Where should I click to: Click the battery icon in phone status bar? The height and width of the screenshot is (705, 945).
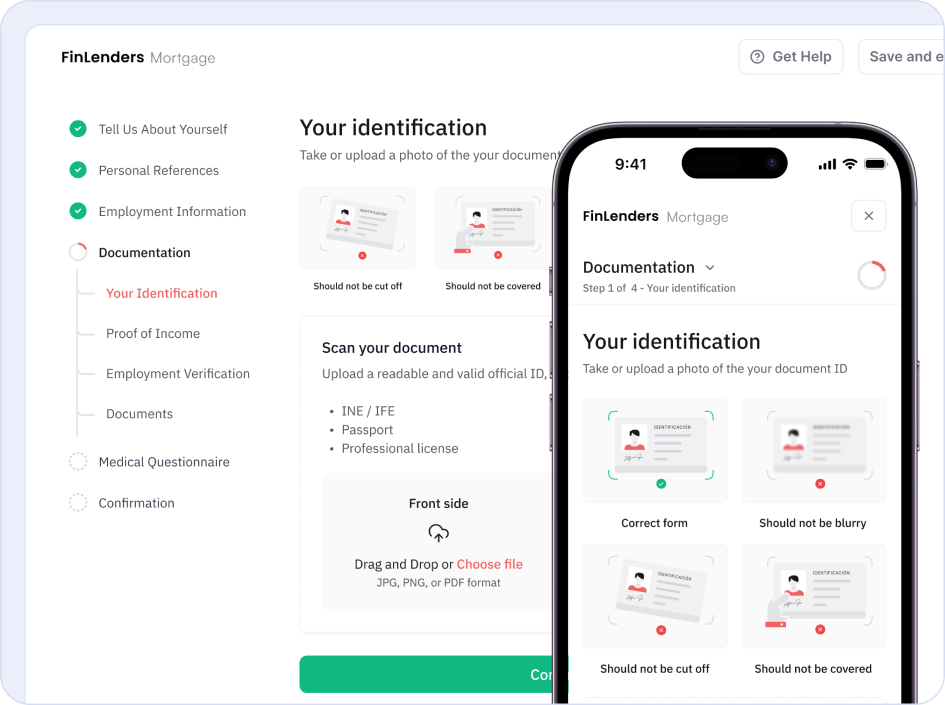877,163
